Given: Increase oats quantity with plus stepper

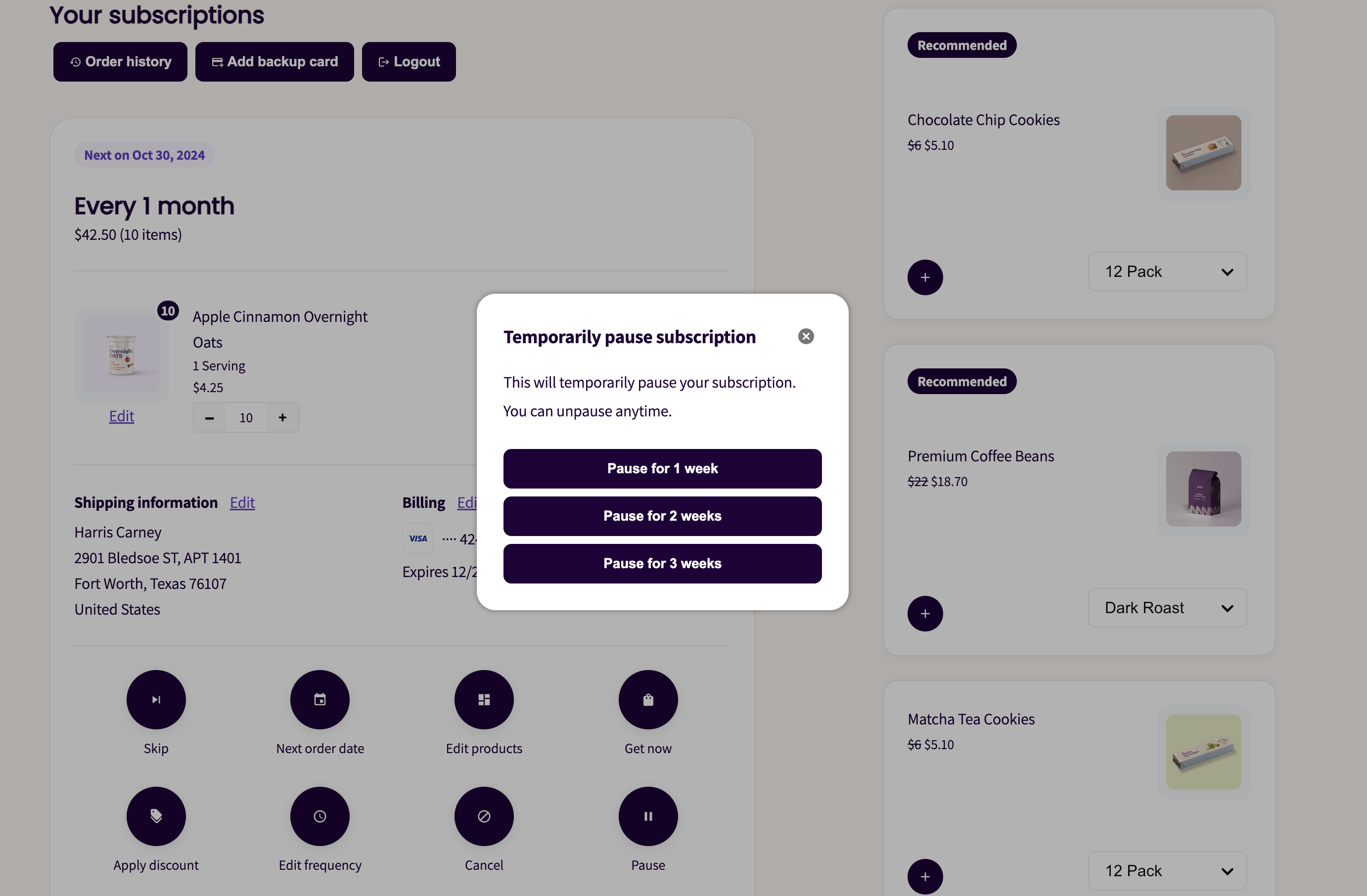Looking at the screenshot, I should [x=282, y=417].
